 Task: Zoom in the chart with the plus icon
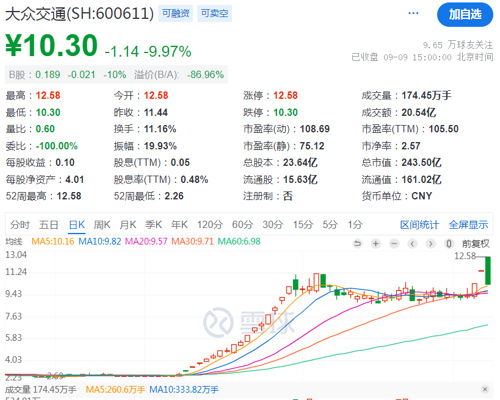point(376,244)
